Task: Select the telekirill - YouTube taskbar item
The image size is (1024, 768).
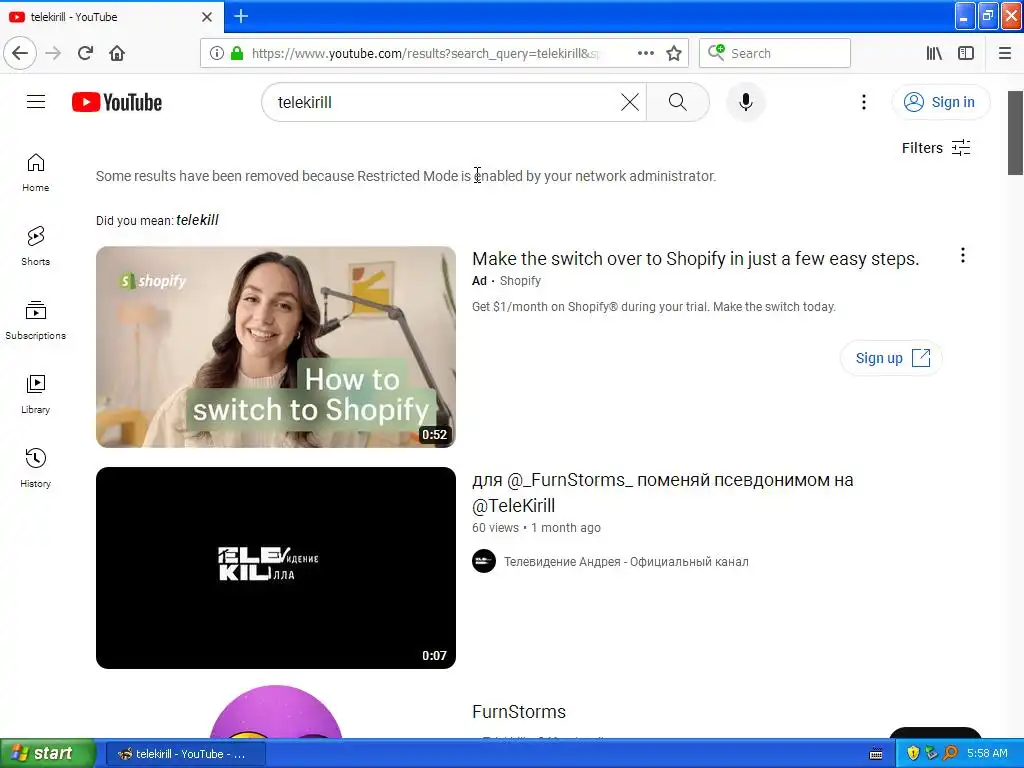Action: 185,754
